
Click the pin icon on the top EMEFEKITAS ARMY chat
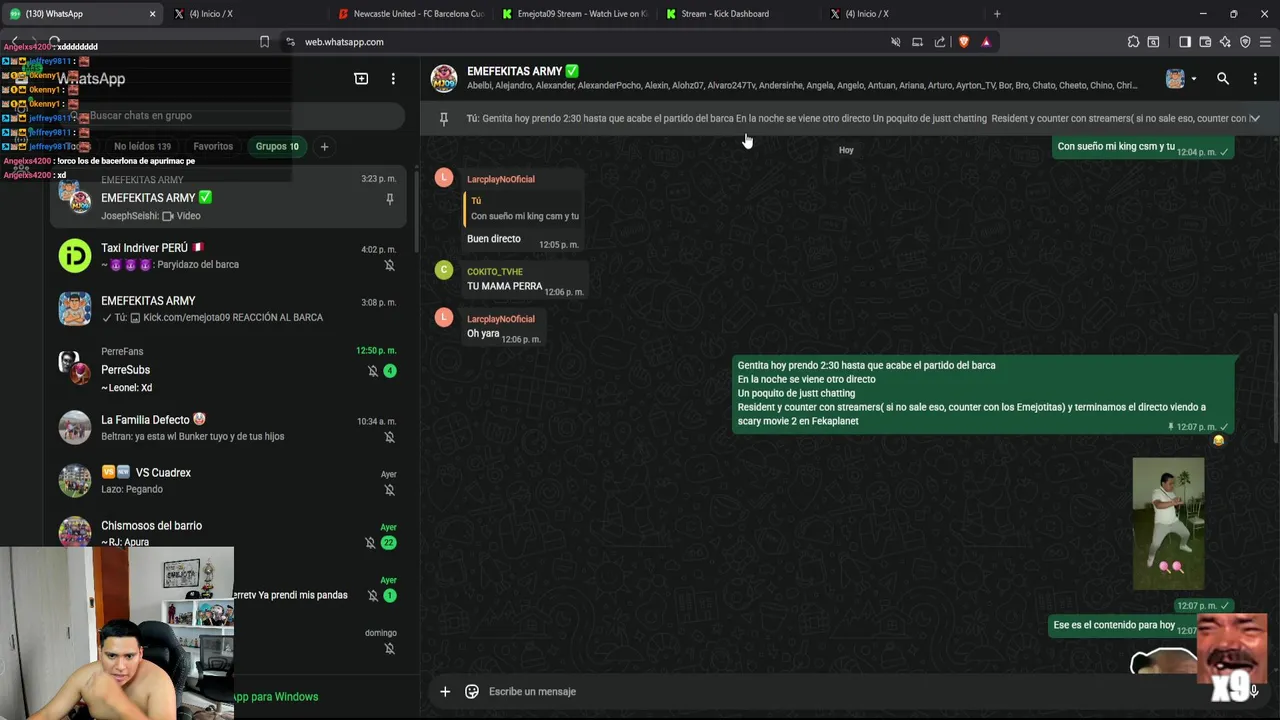(389, 199)
